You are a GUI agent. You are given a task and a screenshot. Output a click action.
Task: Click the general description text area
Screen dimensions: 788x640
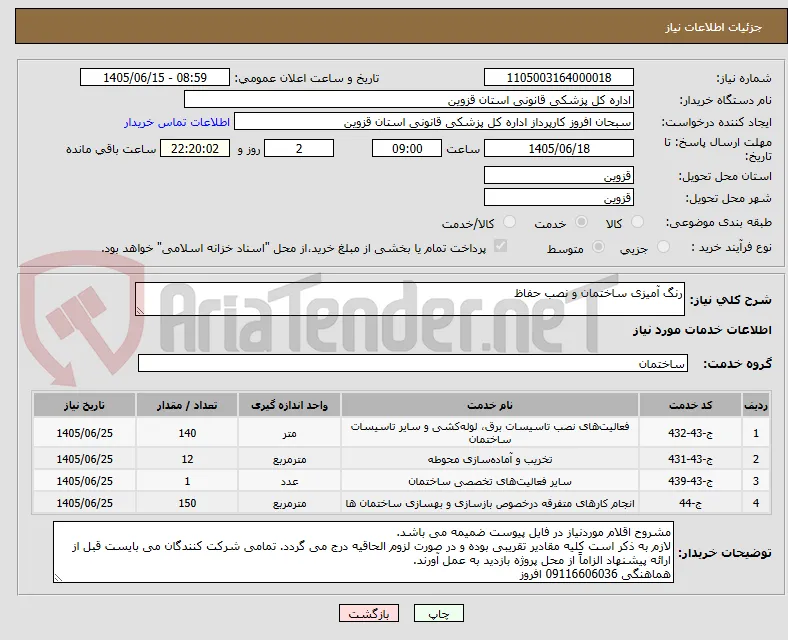pos(410,299)
